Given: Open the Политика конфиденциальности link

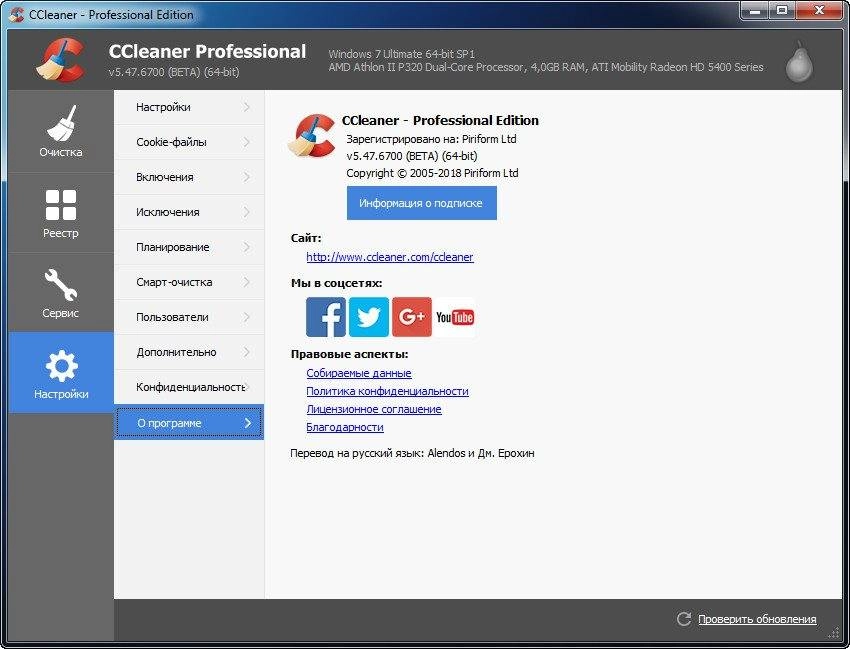Looking at the screenshot, I should (x=388, y=391).
